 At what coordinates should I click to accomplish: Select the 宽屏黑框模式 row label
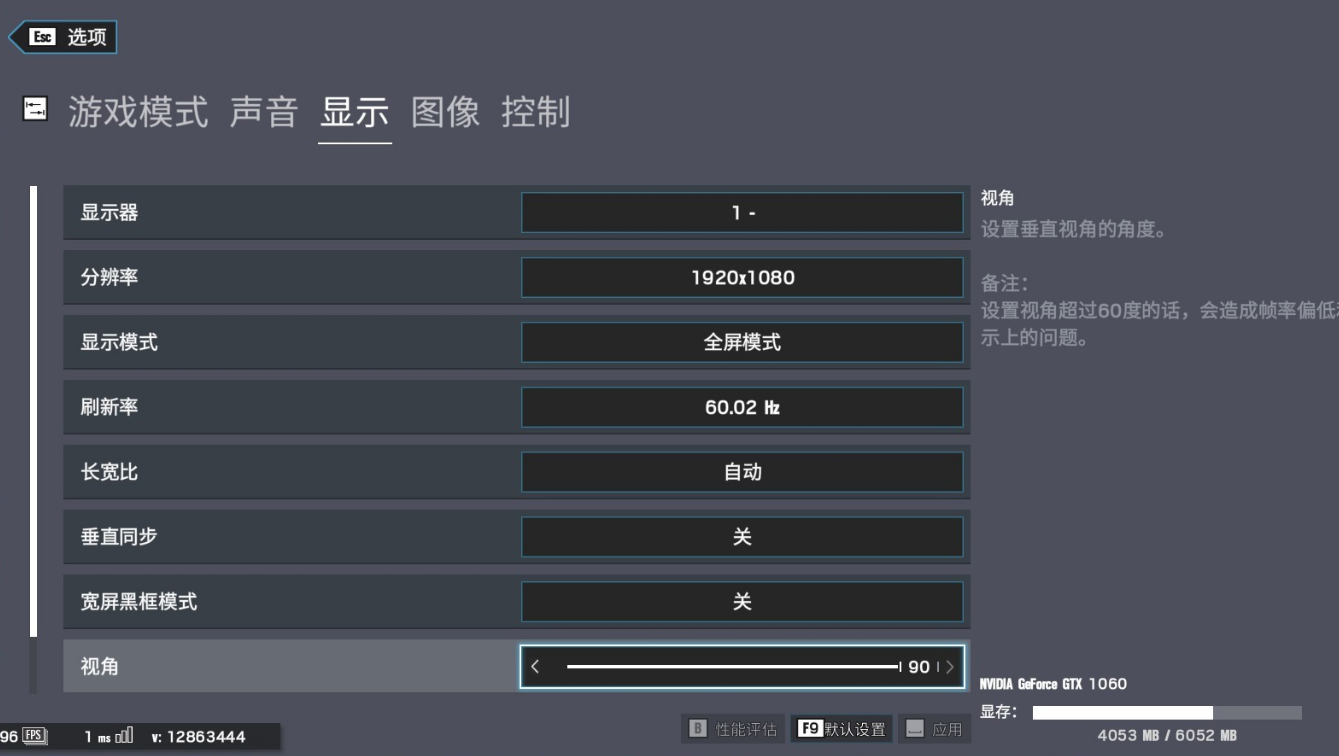138,602
